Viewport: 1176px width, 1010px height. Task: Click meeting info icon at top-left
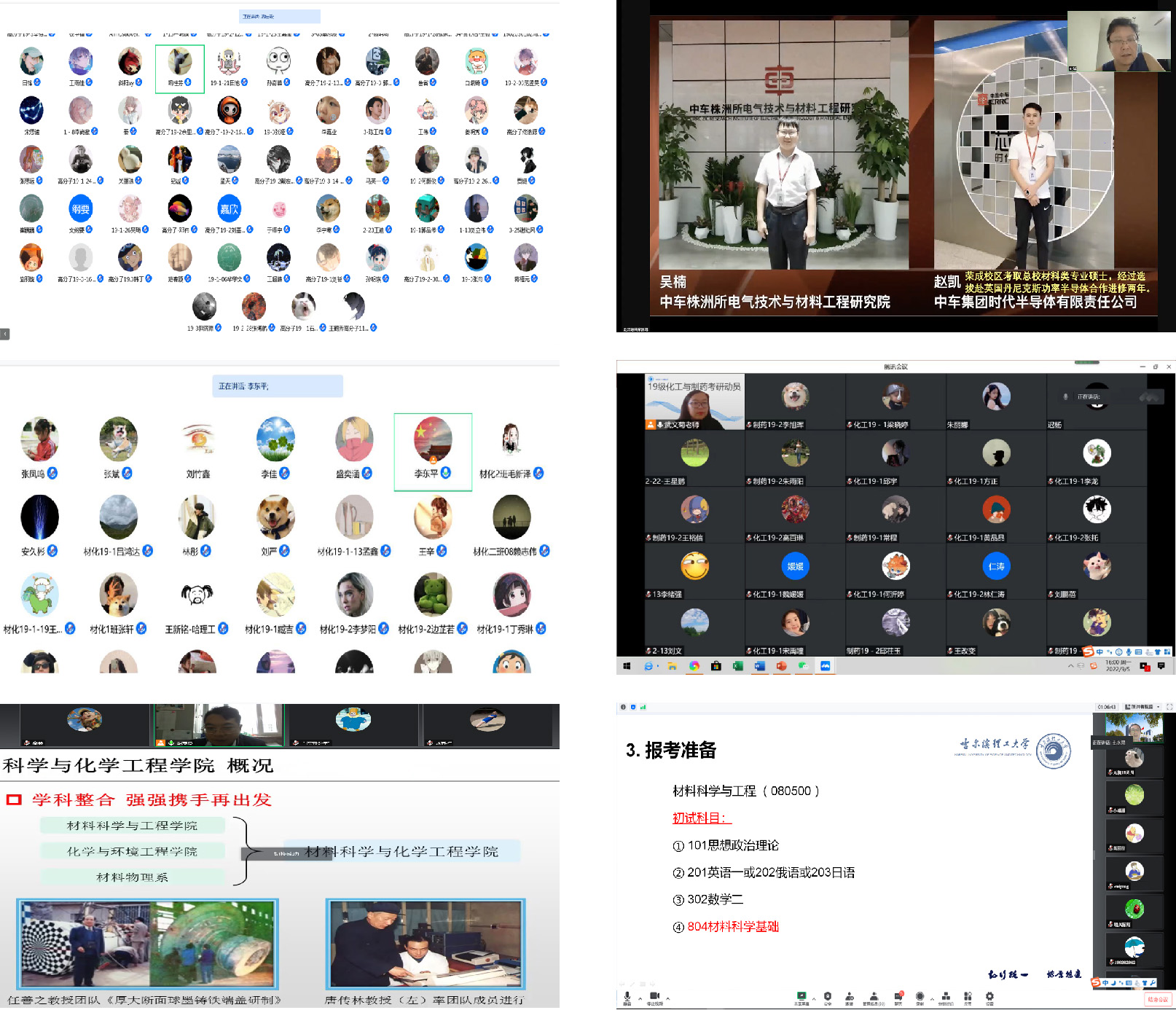tap(623, 707)
